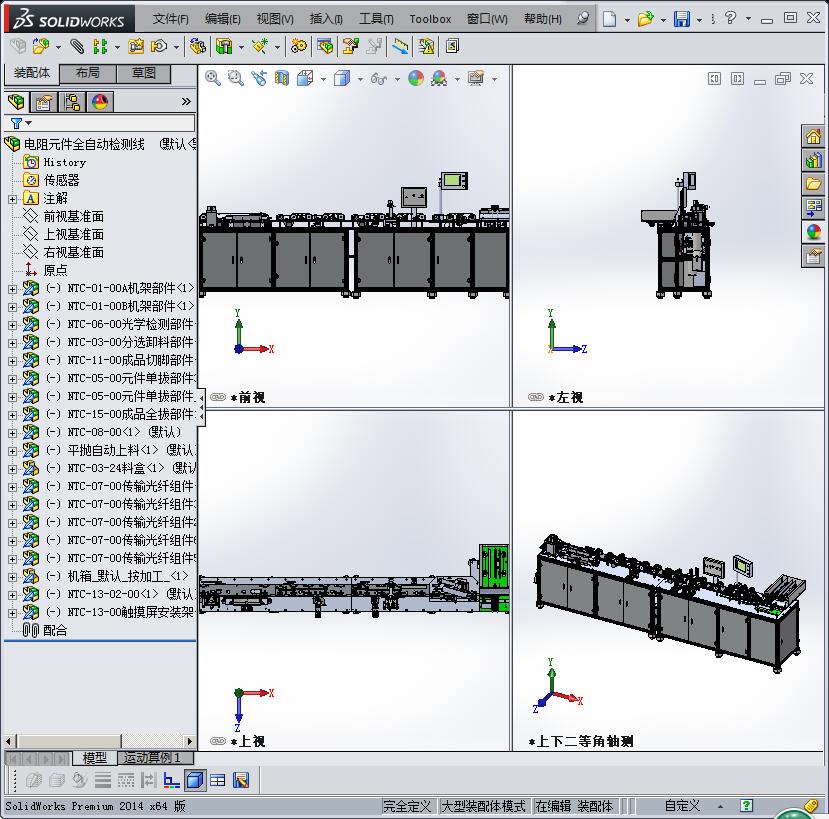
Task: Expand the NTC-01-00A机架部件 tree node
Action: point(12,289)
